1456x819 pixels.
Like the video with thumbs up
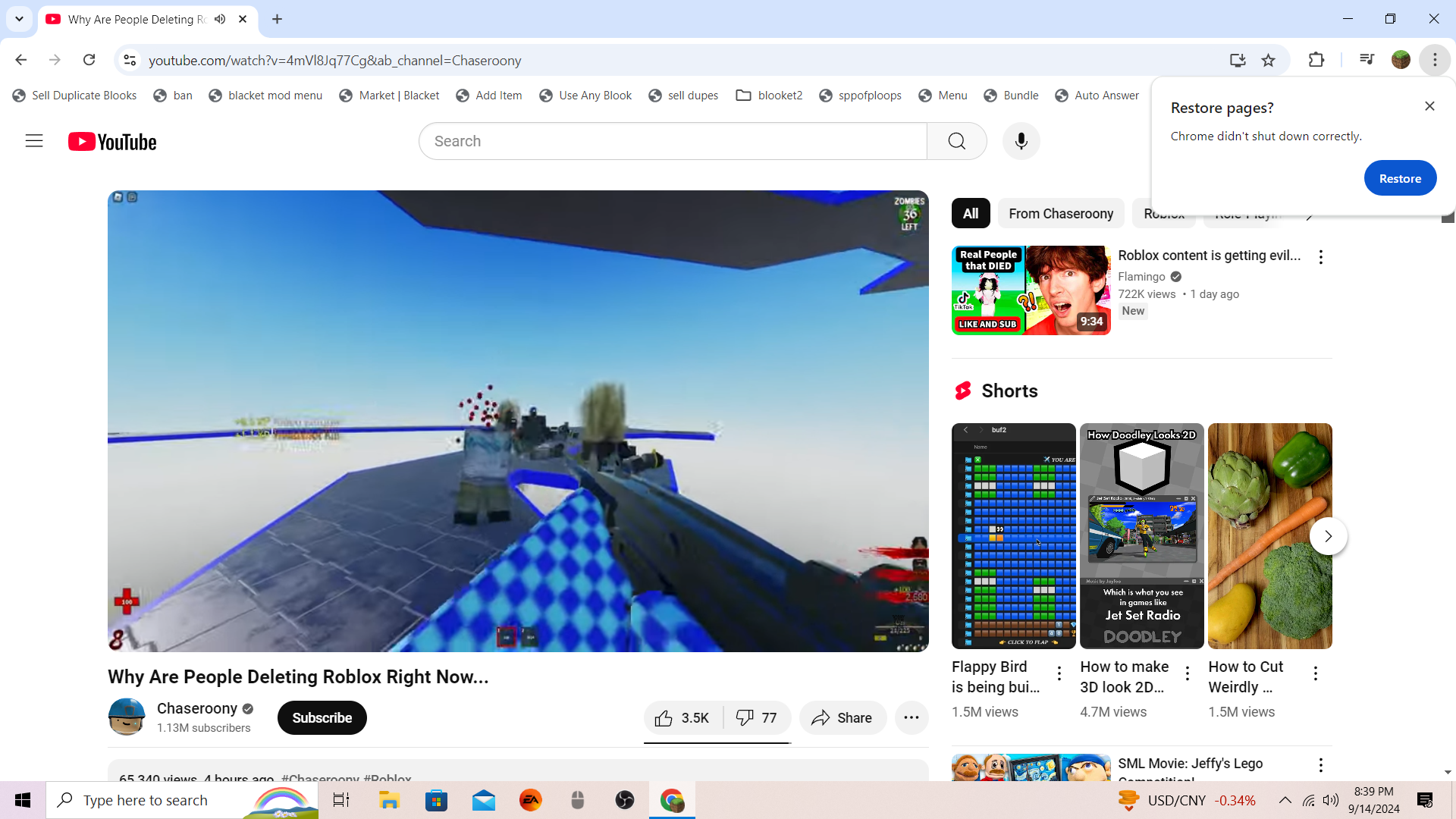681,717
